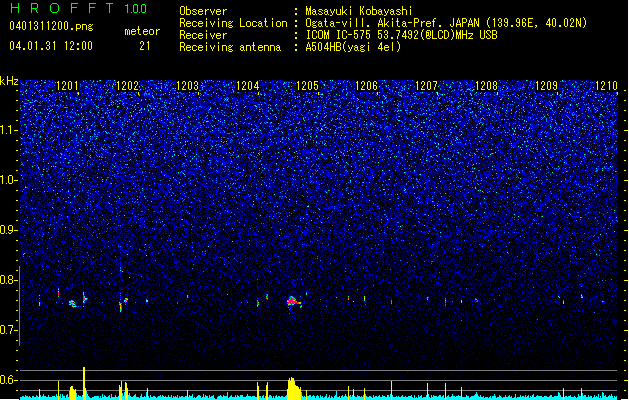Select the ICOM IC-575 receiver description
Image resolution: width=629 pixels, height=400 pixels.
pos(402,35)
